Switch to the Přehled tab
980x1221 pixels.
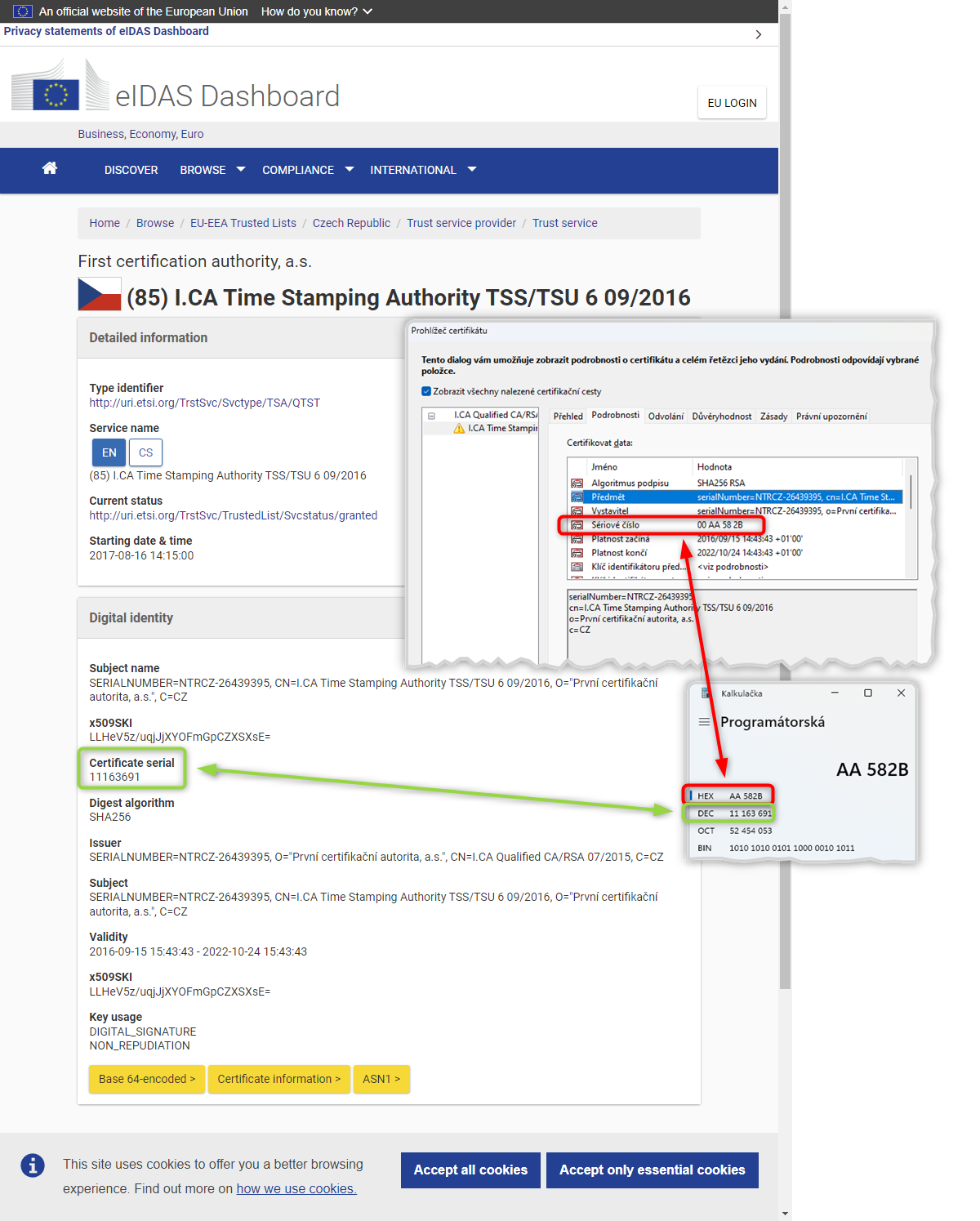568,417
